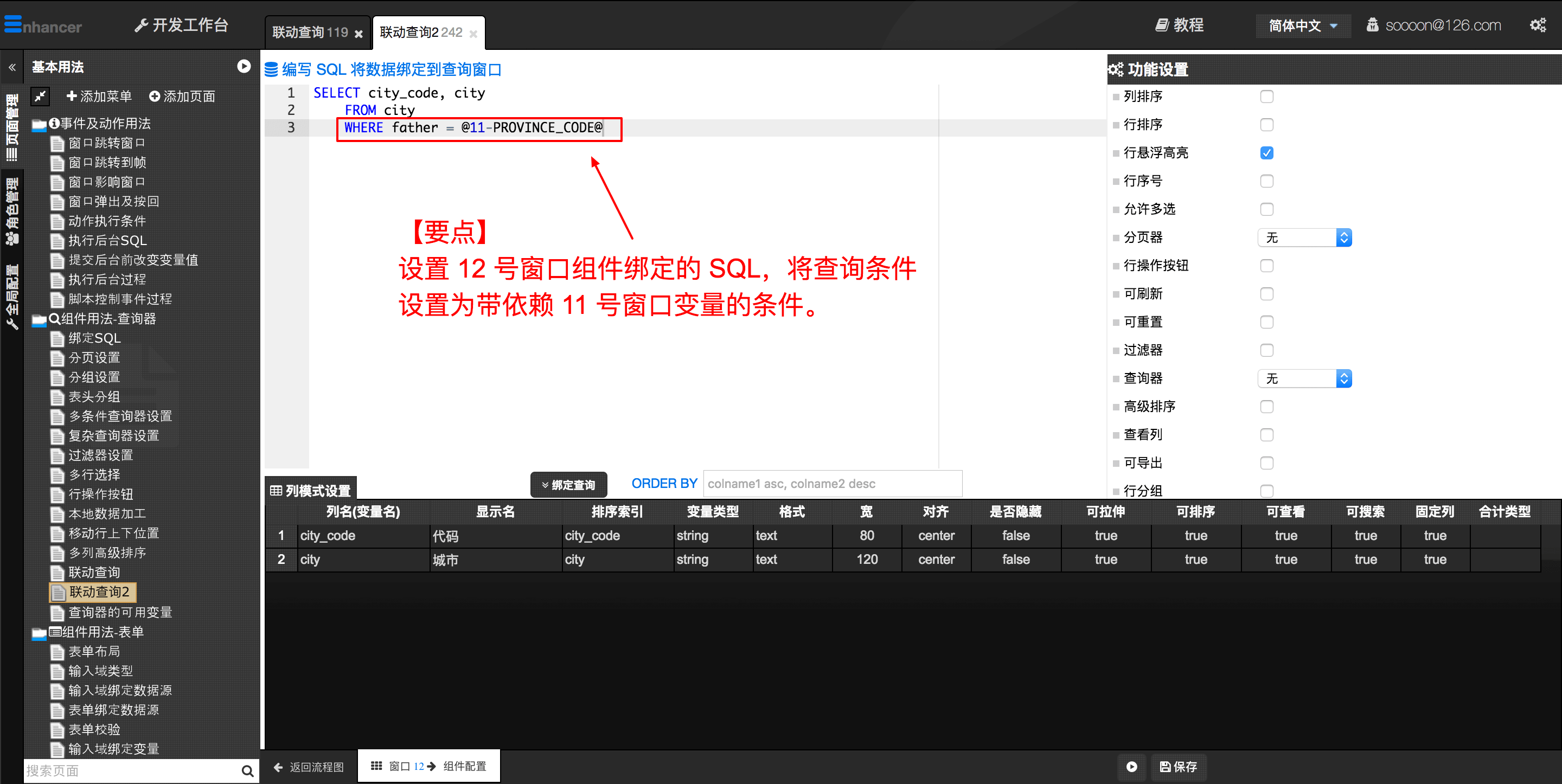Switch to 联动查询 119 tab
Image resolution: width=1562 pixels, height=784 pixels.
tap(310, 33)
